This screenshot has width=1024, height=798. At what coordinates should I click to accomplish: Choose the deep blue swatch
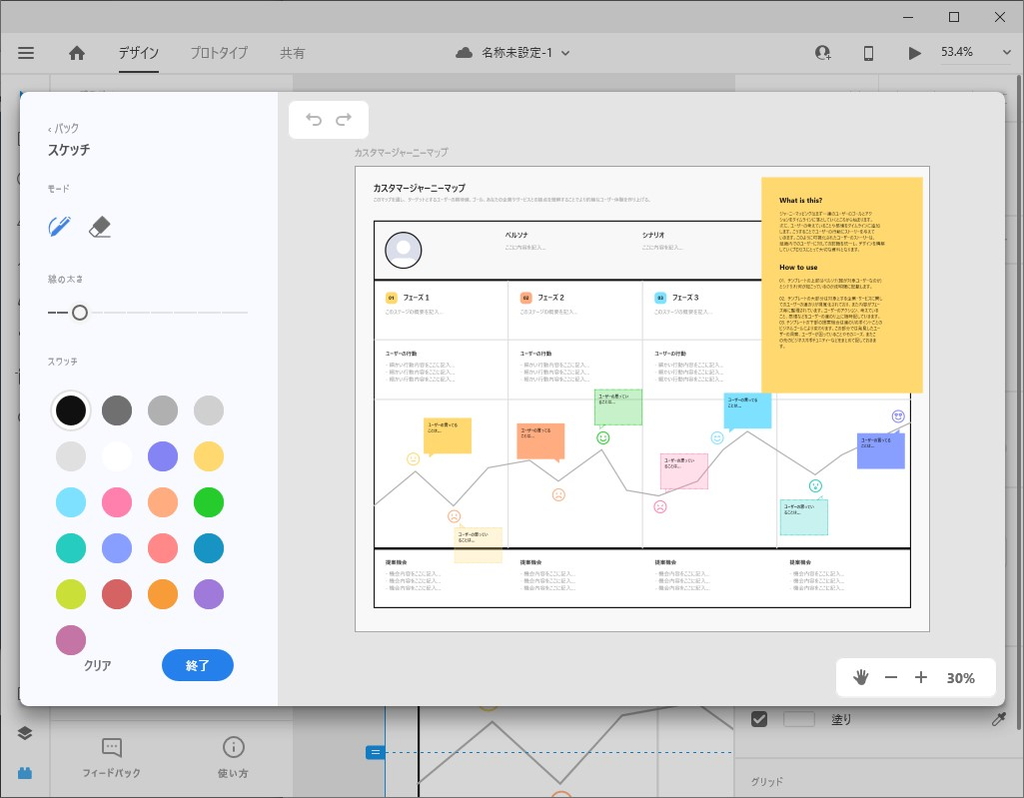click(209, 549)
